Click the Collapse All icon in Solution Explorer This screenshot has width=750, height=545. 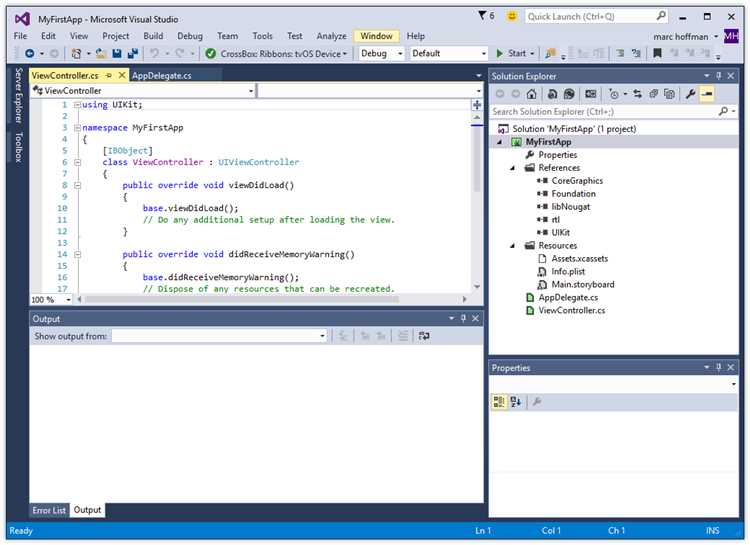(653, 94)
